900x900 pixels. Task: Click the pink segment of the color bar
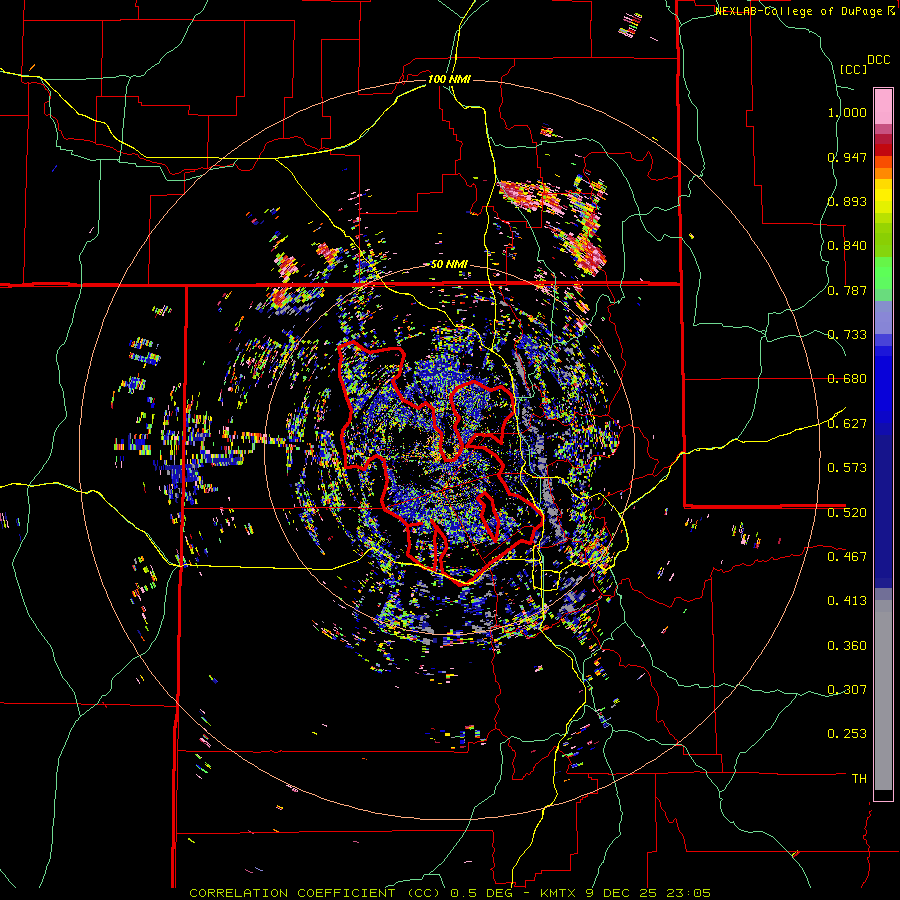[883, 107]
